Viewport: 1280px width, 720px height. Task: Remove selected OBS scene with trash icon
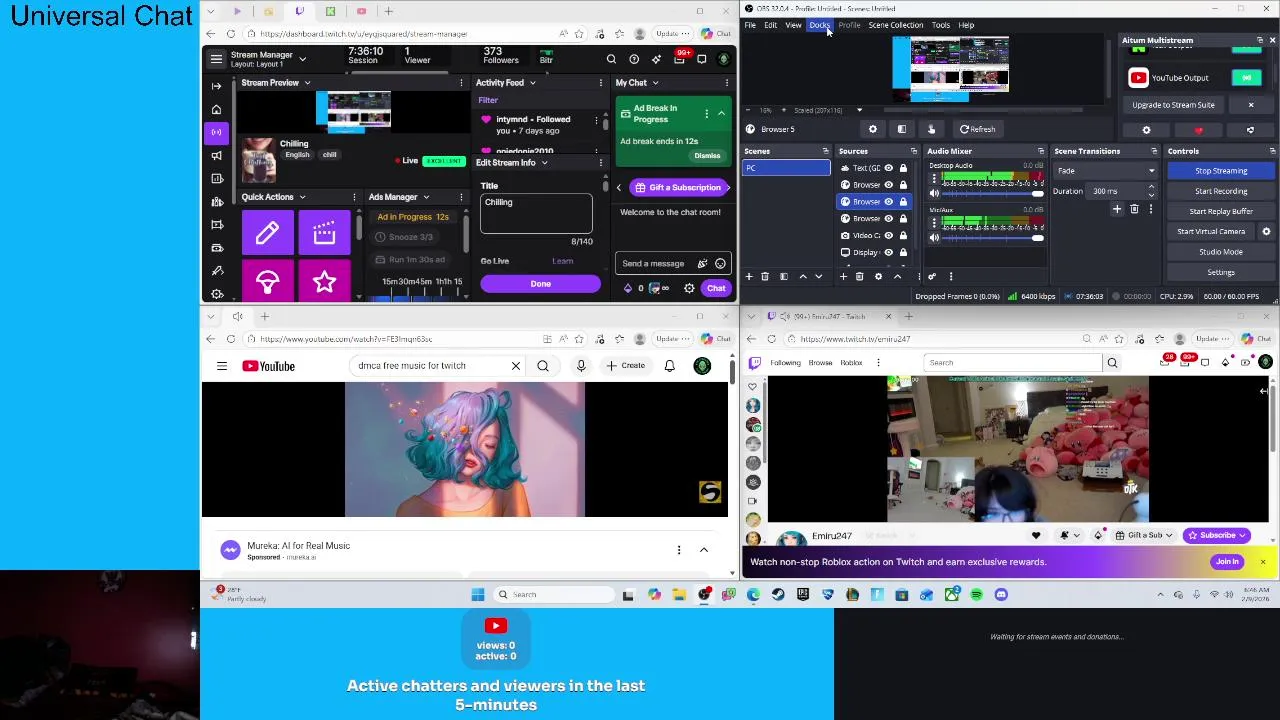point(765,277)
